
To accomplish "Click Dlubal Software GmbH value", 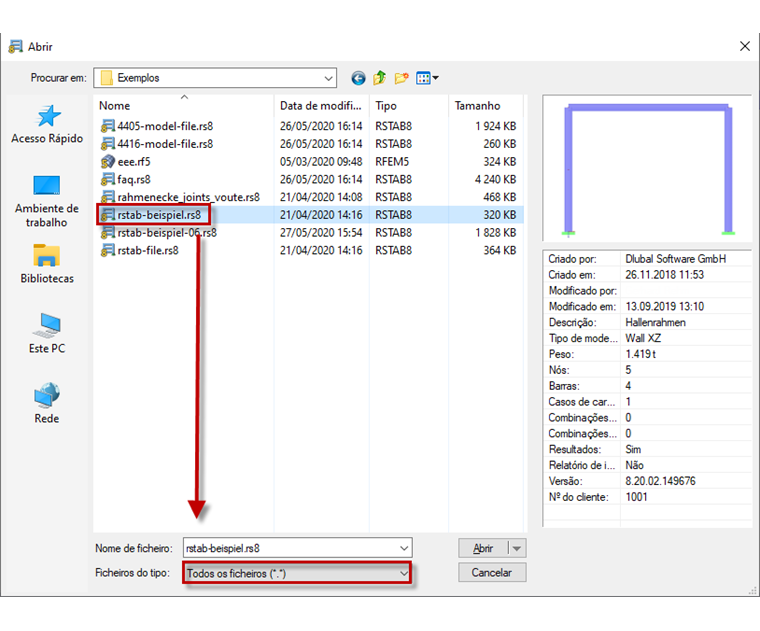I will [676, 259].
